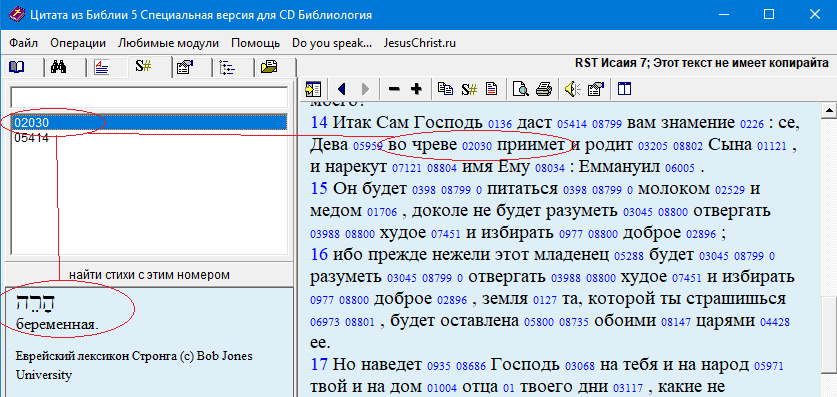Open the dictionary tab with red A icon

(x=101, y=67)
